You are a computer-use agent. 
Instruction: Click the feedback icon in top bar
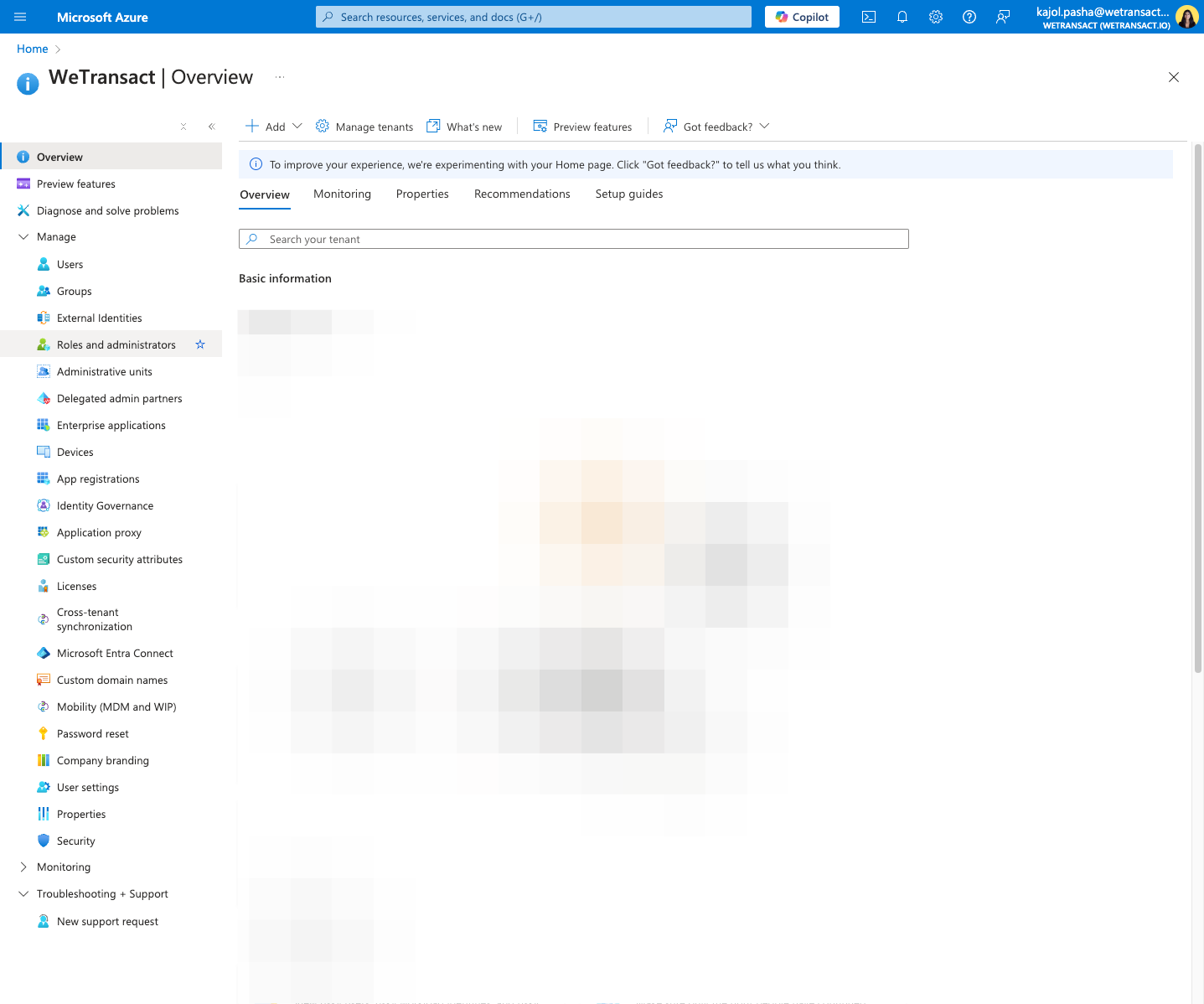1003,17
